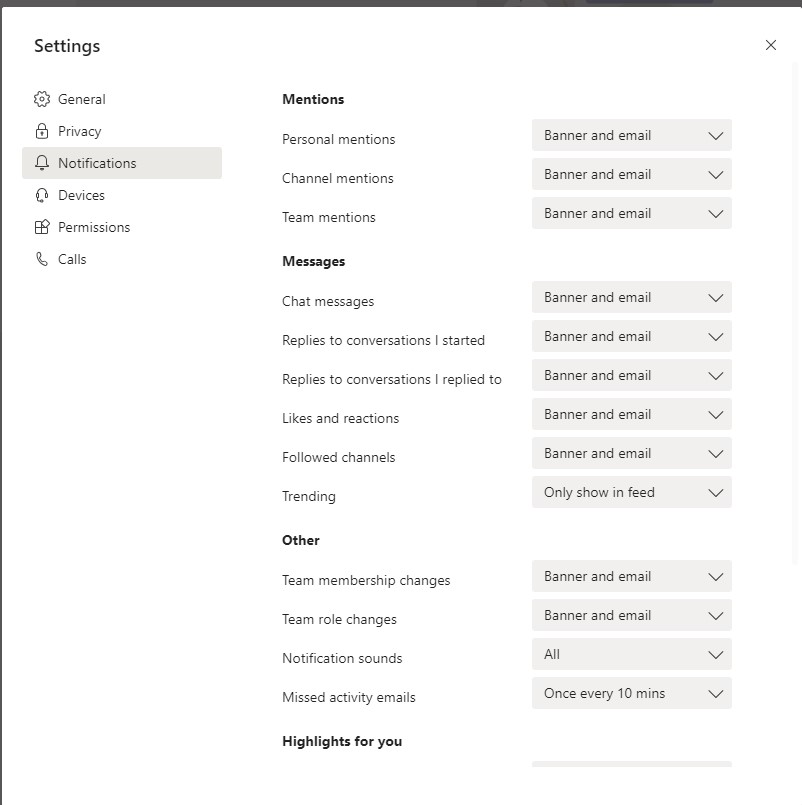Open the Notification sounds dropdown
802x805 pixels.
click(631, 654)
